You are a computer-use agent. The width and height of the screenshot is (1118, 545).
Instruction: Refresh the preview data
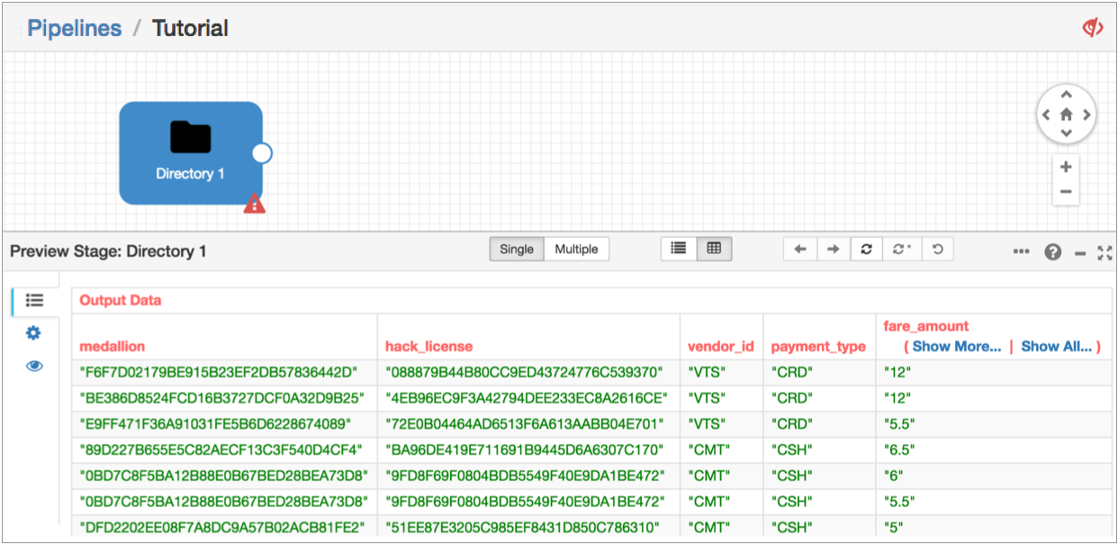pos(866,250)
